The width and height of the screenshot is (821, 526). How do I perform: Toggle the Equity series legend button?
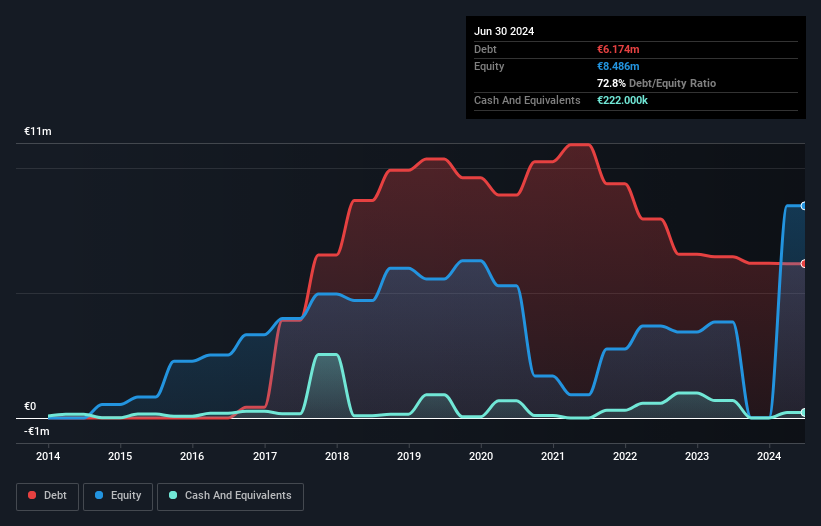tap(118, 496)
